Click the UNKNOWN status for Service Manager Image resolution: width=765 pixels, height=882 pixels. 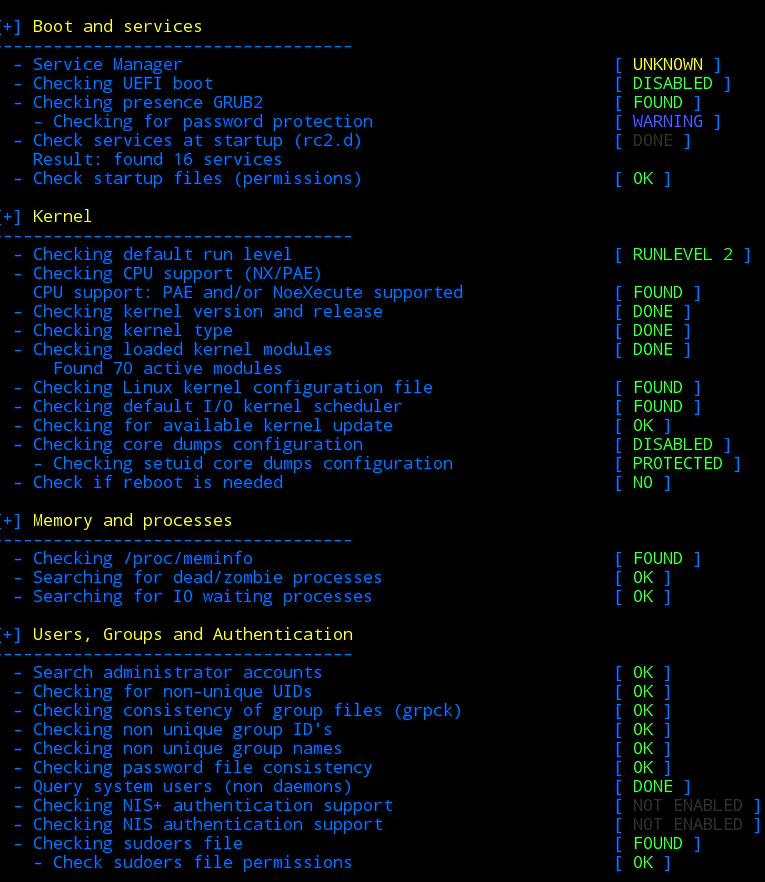click(668, 65)
